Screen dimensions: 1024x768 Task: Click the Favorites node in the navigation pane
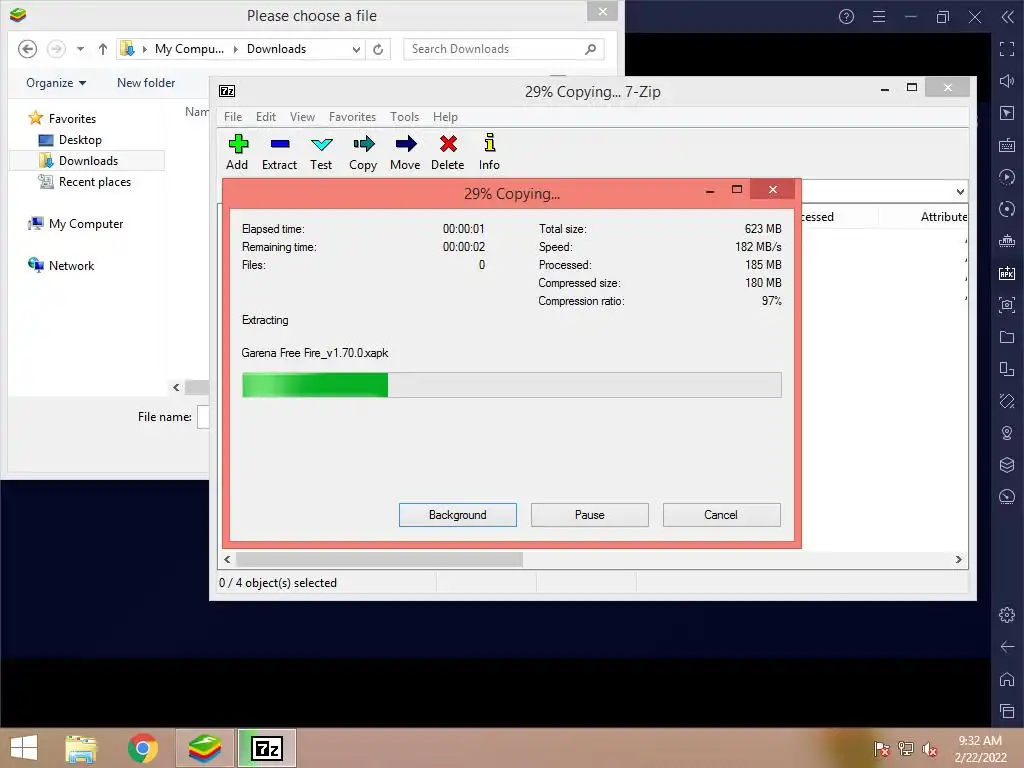click(72, 119)
